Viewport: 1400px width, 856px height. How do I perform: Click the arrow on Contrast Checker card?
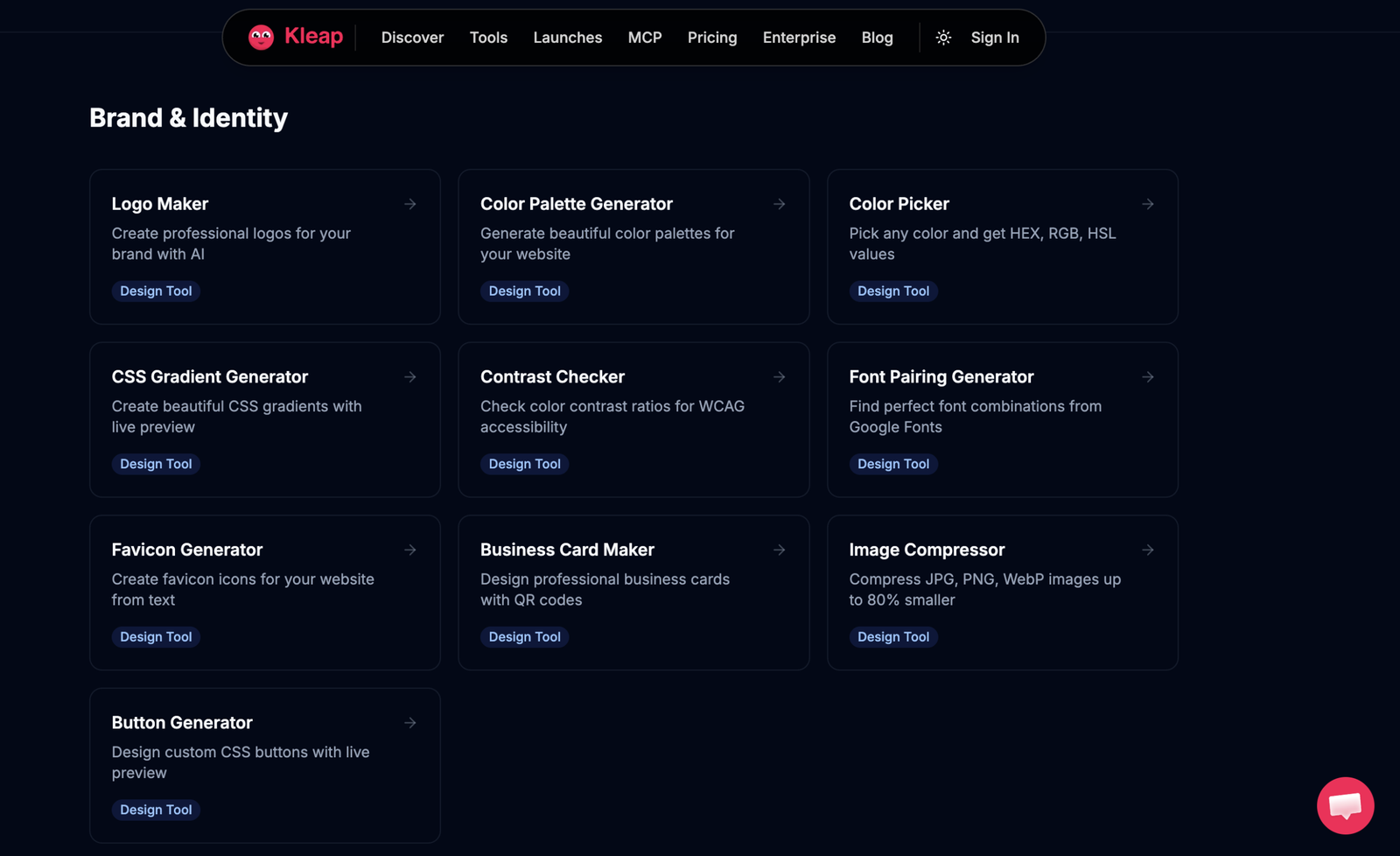[780, 377]
